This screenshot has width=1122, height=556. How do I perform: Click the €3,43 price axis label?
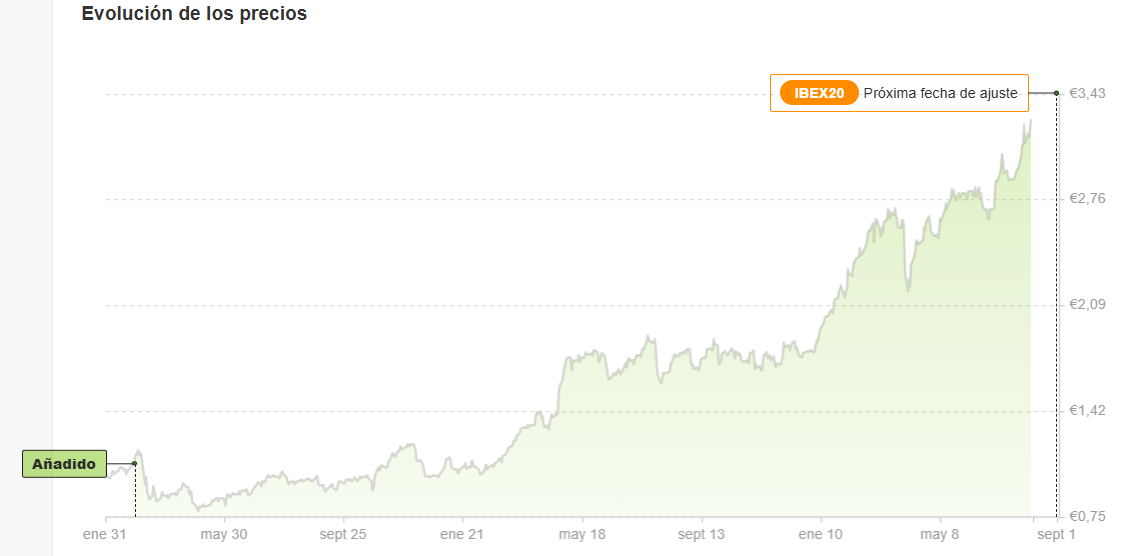[x=1087, y=93]
